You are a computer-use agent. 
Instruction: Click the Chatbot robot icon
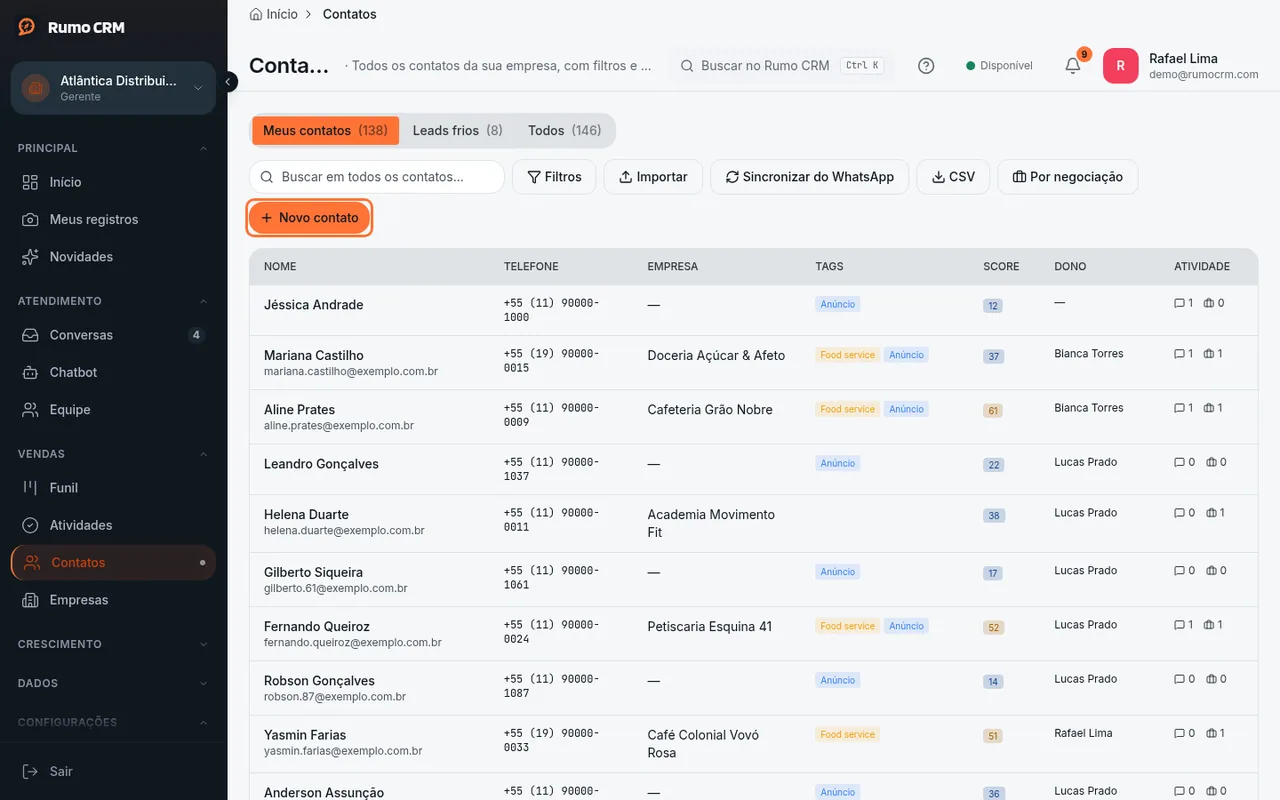pyautogui.click(x=31, y=372)
